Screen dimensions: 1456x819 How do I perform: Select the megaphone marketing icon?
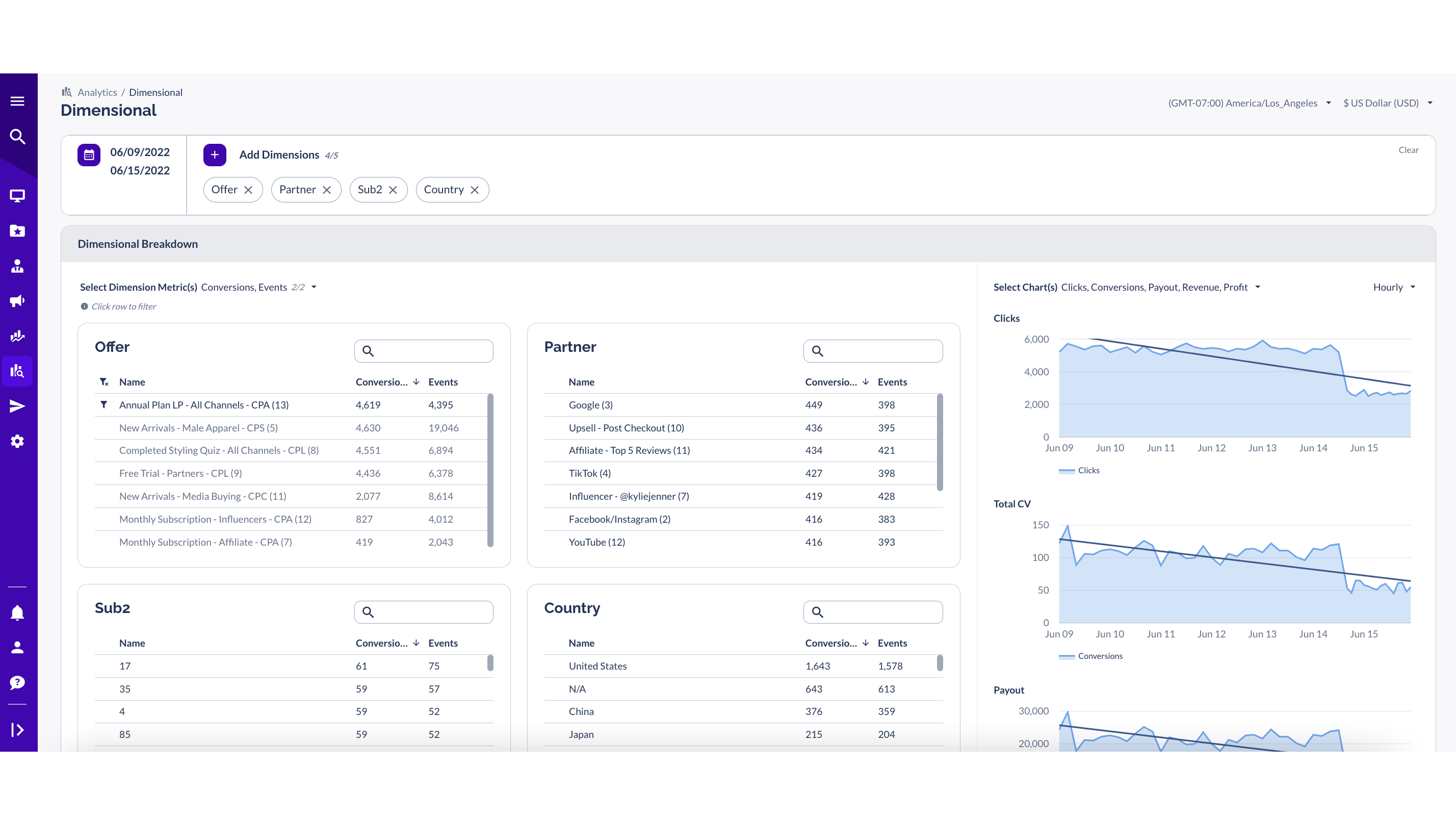(17, 301)
